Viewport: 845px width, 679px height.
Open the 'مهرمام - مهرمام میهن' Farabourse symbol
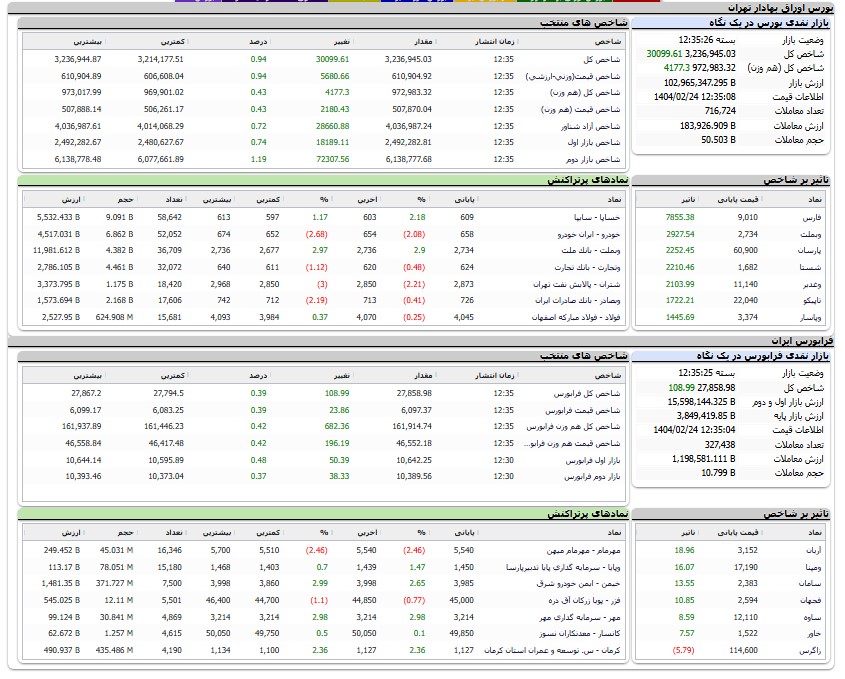(584, 551)
